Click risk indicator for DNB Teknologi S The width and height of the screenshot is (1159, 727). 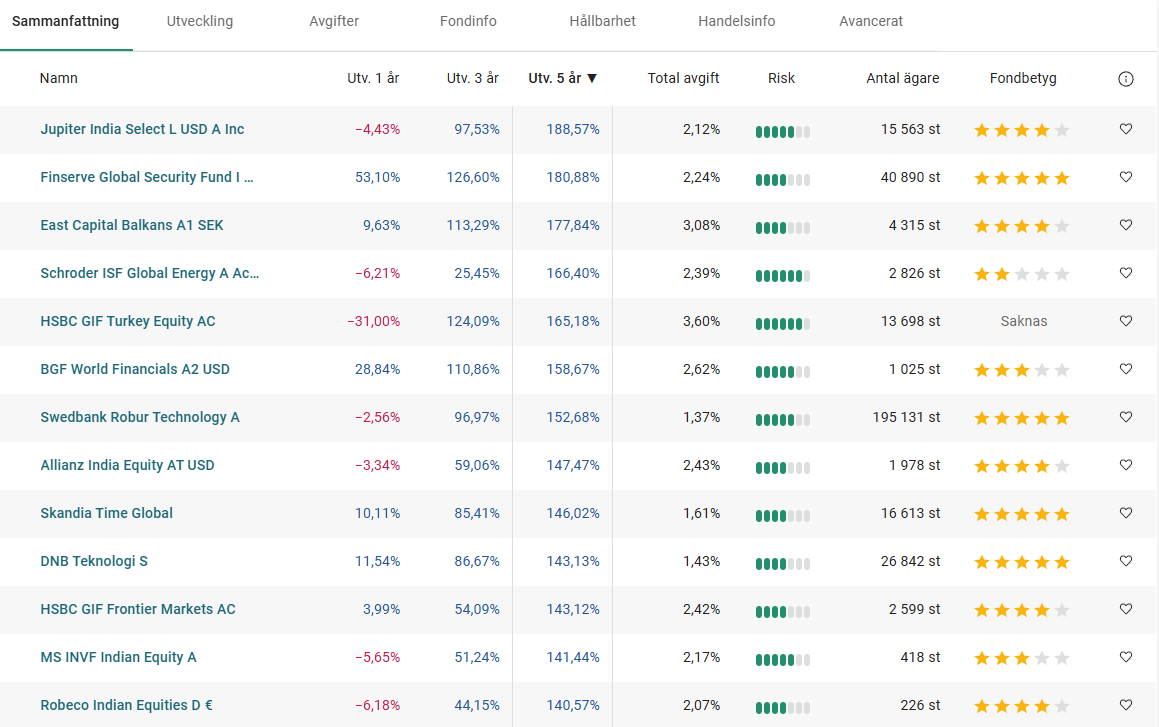point(783,564)
